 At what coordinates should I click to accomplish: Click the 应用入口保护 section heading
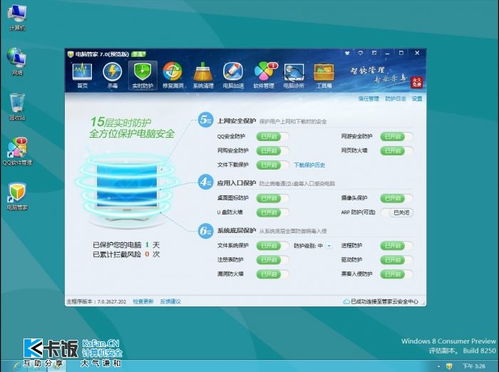coord(236,183)
